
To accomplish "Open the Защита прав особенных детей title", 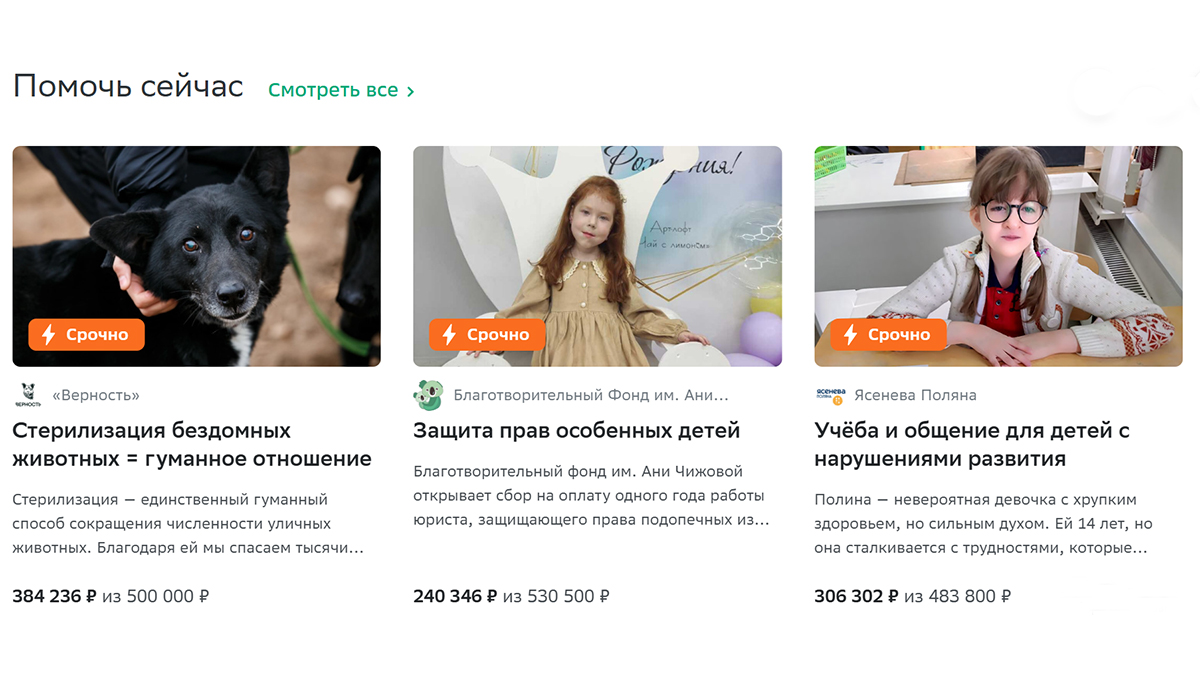I will pos(577,431).
